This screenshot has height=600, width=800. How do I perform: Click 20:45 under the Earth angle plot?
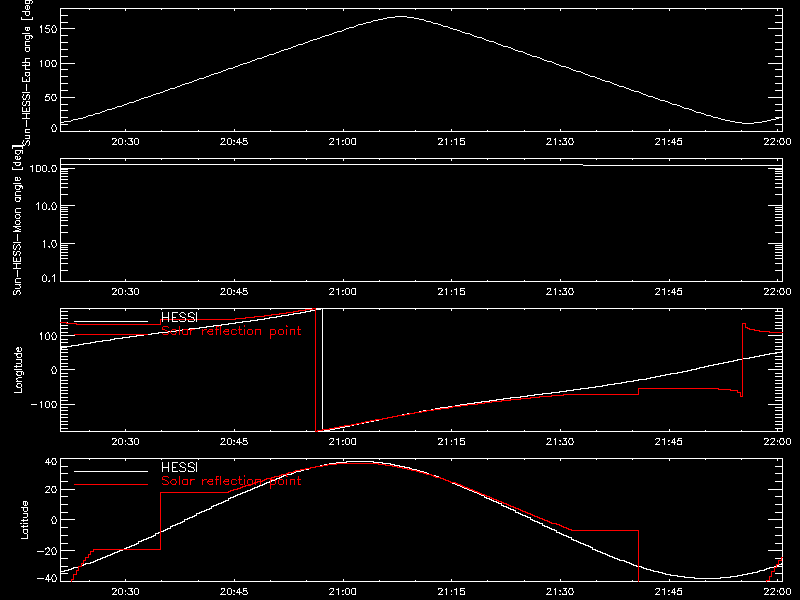tap(234, 141)
